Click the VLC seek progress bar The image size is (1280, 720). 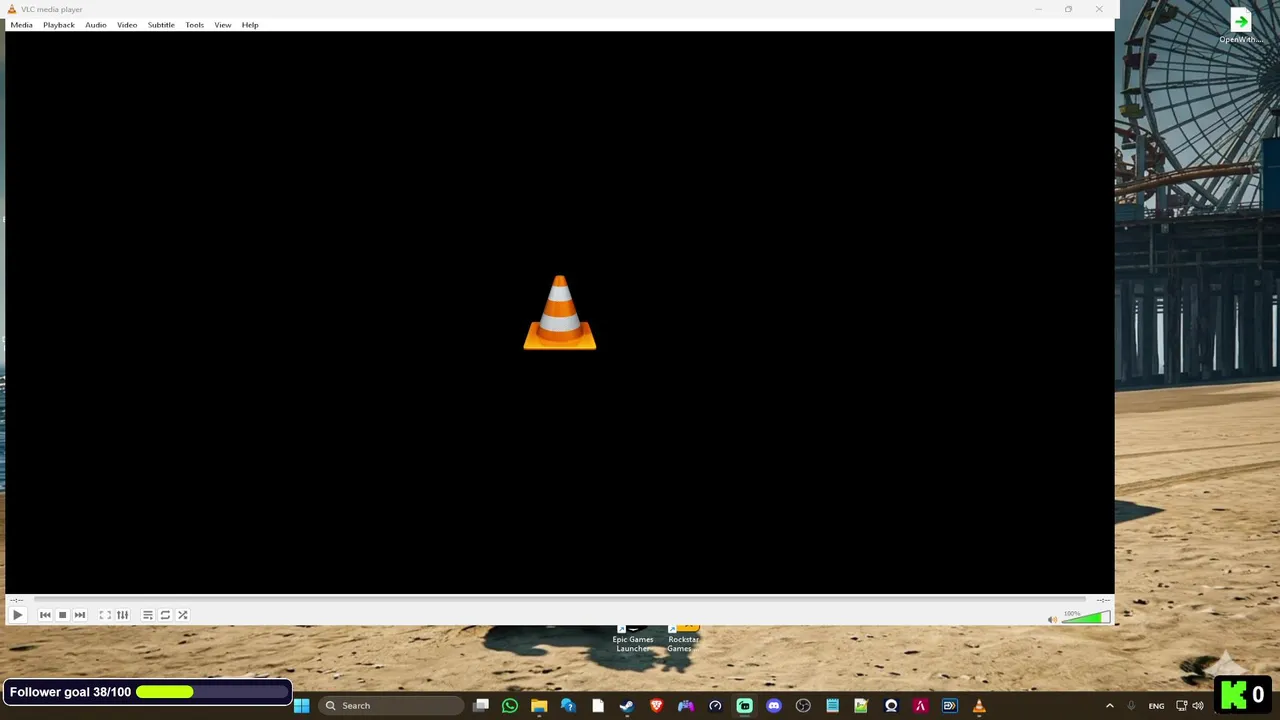560,600
